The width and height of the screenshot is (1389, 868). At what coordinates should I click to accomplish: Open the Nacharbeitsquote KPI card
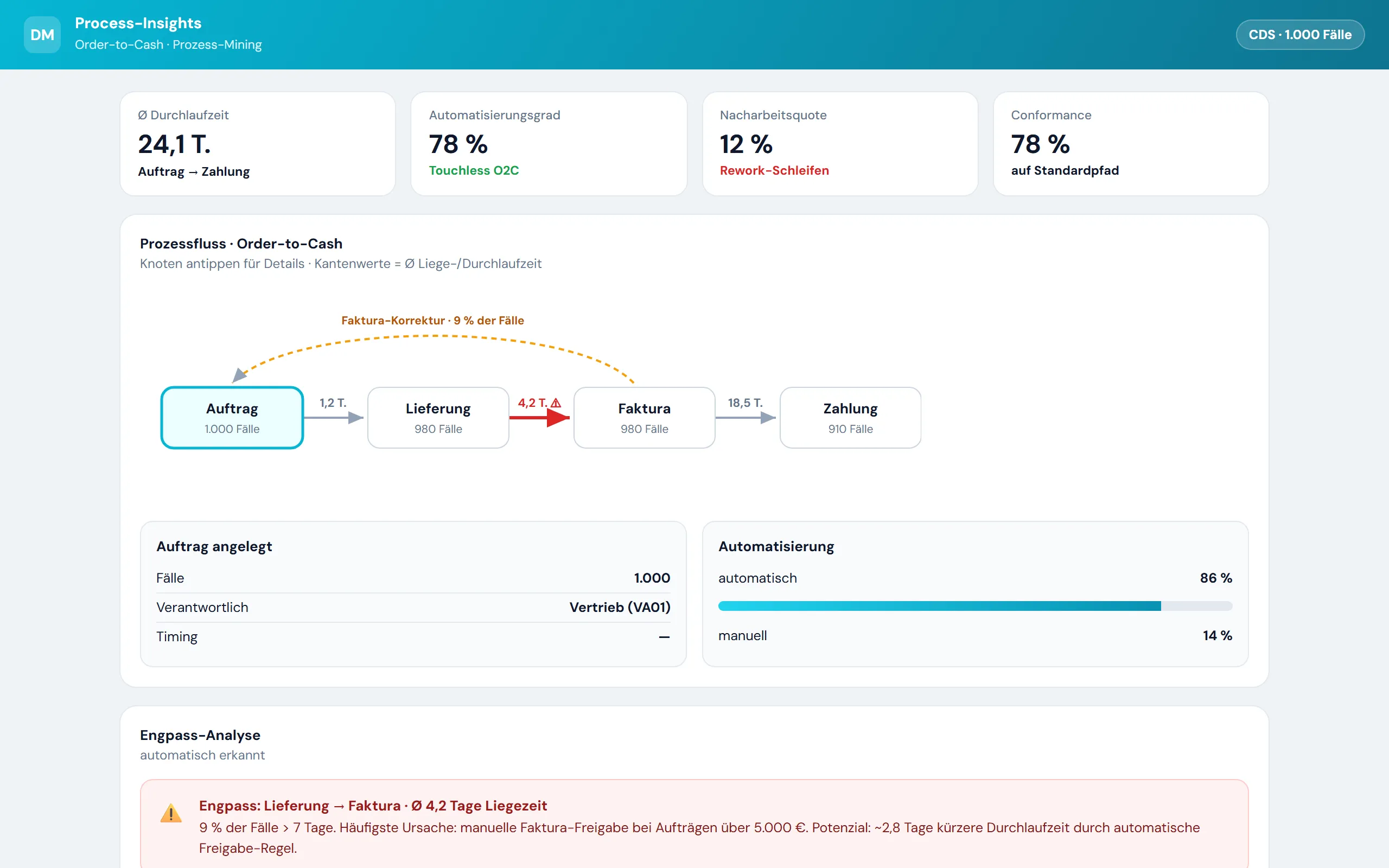click(840, 144)
